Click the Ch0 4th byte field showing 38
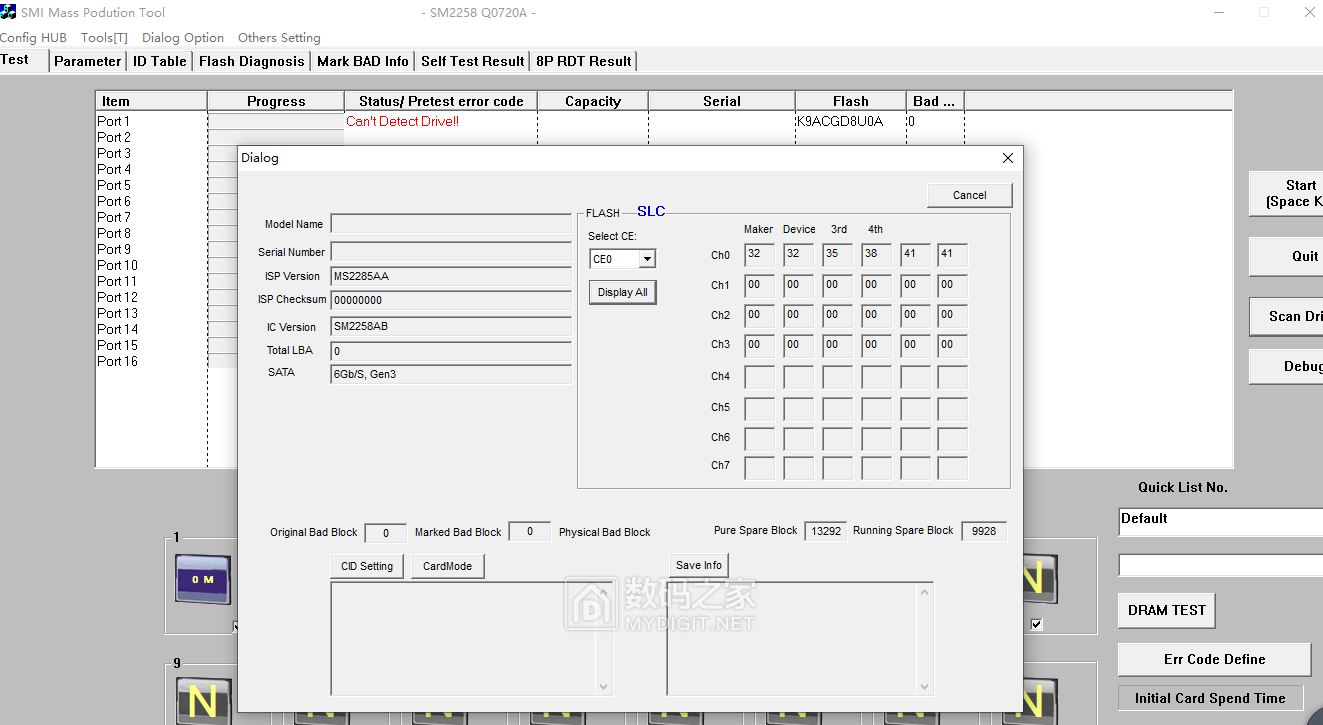This screenshot has width=1323, height=725. 876,255
